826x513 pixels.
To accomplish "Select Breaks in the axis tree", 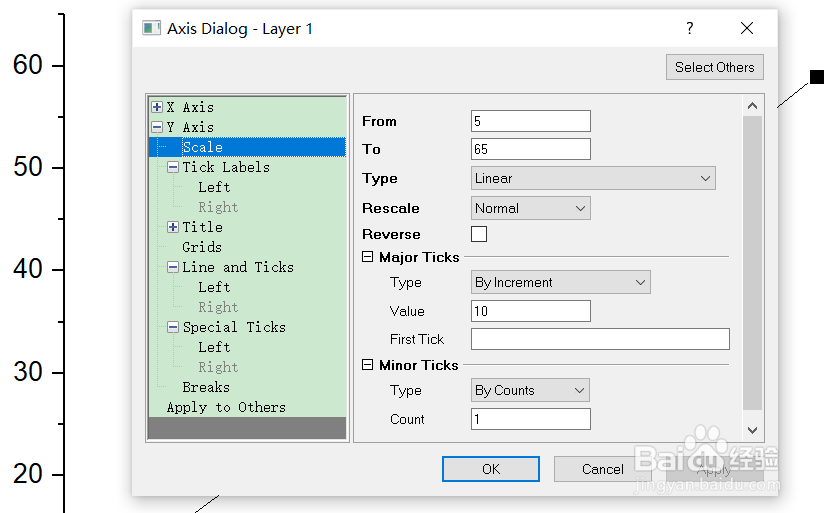I will [x=206, y=387].
